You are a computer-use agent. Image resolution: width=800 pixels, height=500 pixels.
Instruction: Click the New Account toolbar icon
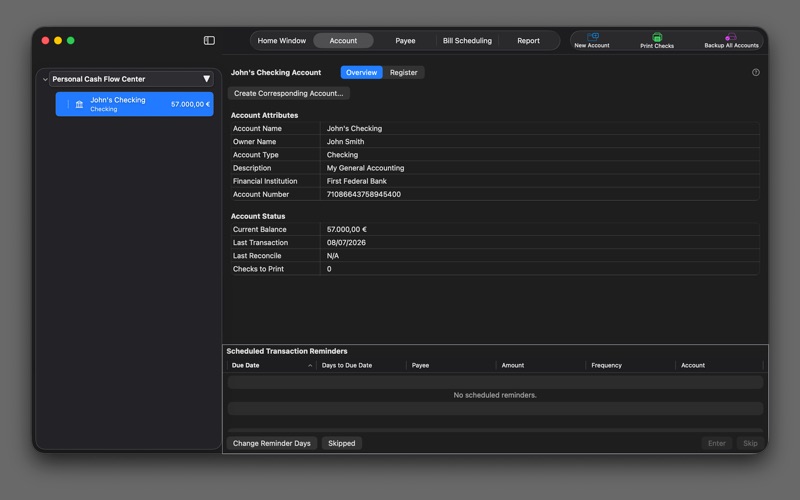[x=592, y=37]
